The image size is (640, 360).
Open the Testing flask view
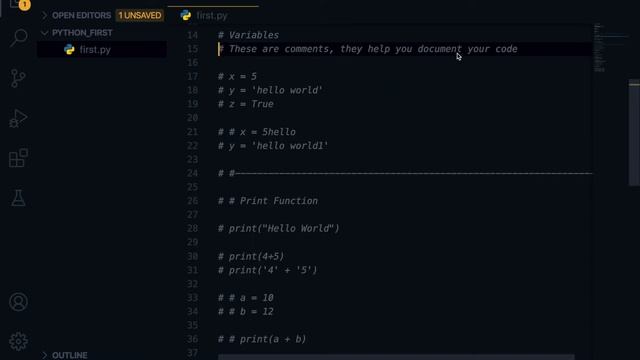tap(18, 198)
